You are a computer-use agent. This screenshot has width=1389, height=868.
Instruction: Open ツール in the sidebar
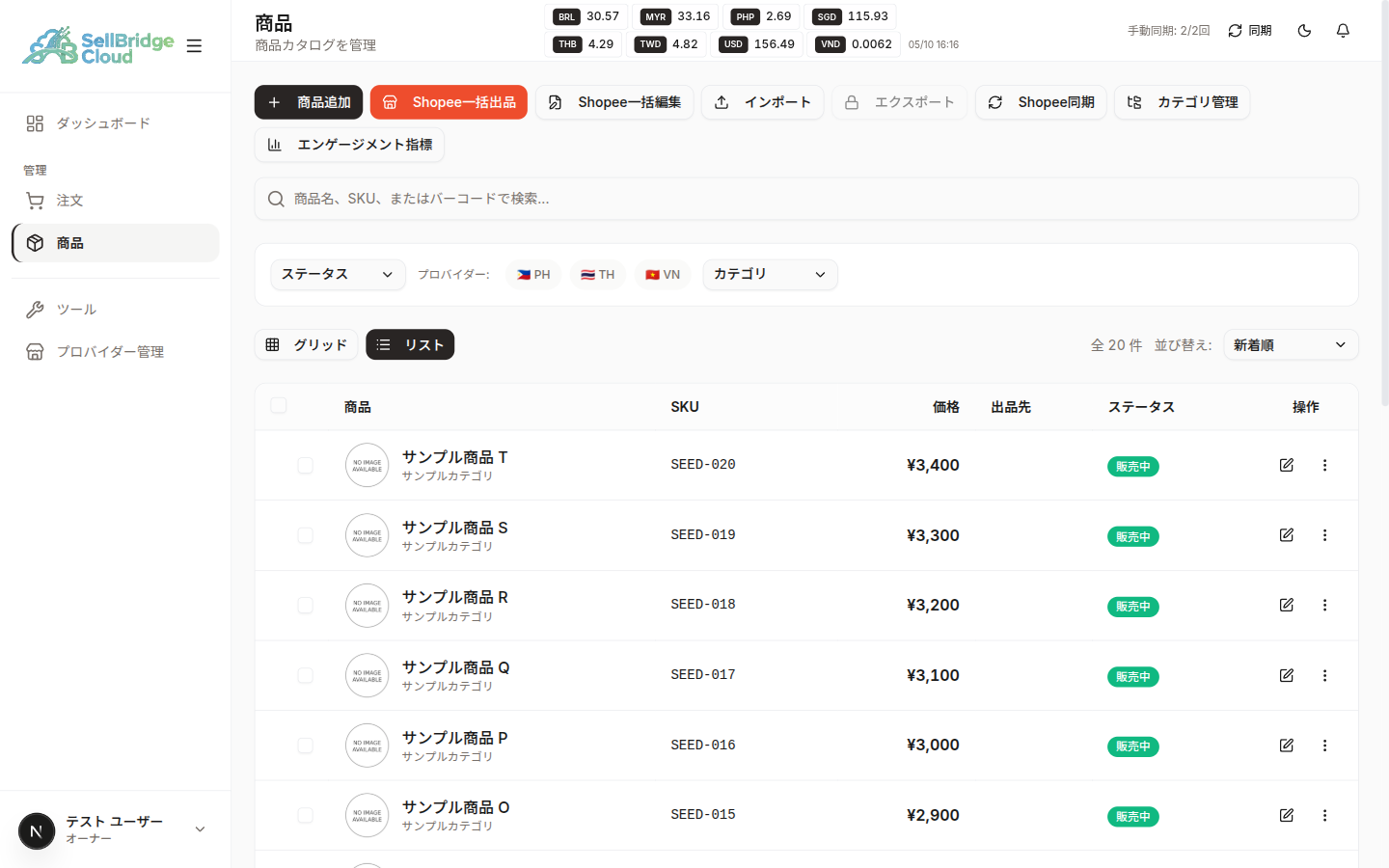click(x=116, y=310)
